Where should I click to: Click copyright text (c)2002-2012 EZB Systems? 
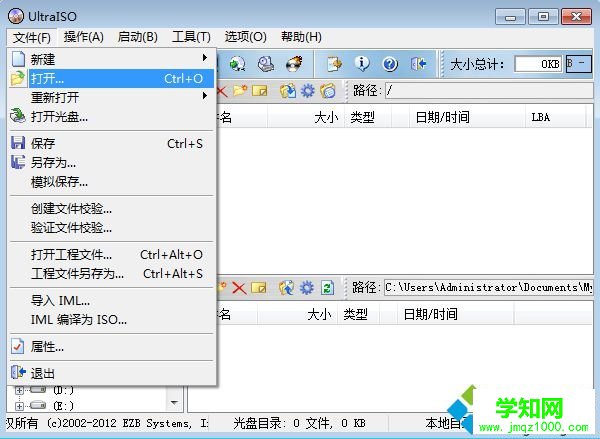tap(120, 423)
